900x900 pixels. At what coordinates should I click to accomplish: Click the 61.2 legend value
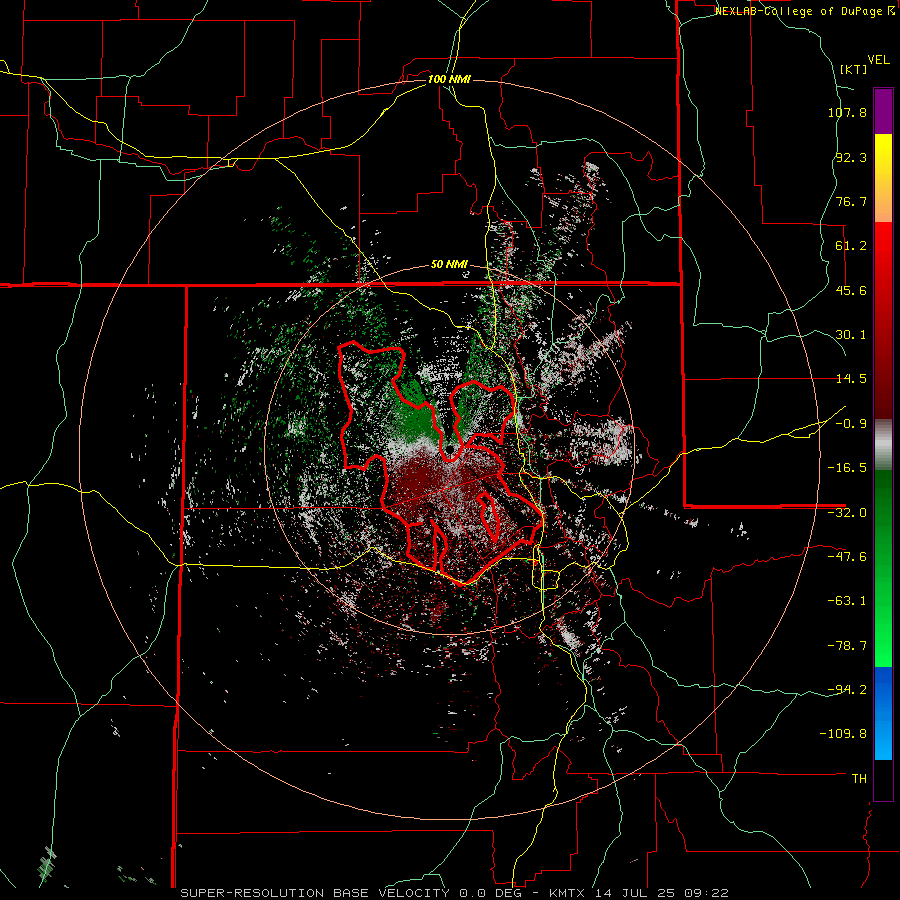click(851, 246)
